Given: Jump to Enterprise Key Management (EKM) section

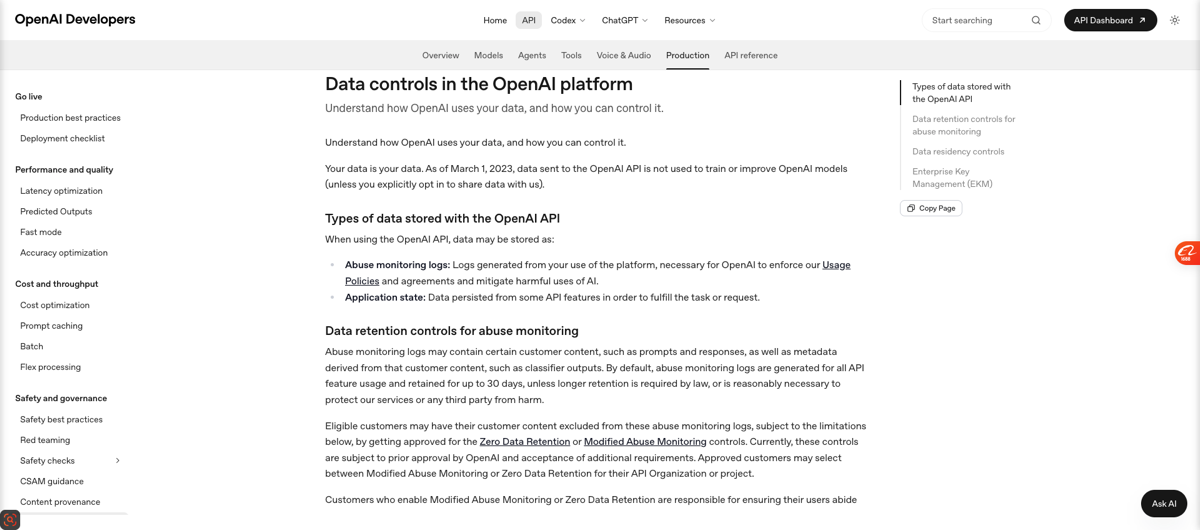Looking at the screenshot, I should point(952,178).
